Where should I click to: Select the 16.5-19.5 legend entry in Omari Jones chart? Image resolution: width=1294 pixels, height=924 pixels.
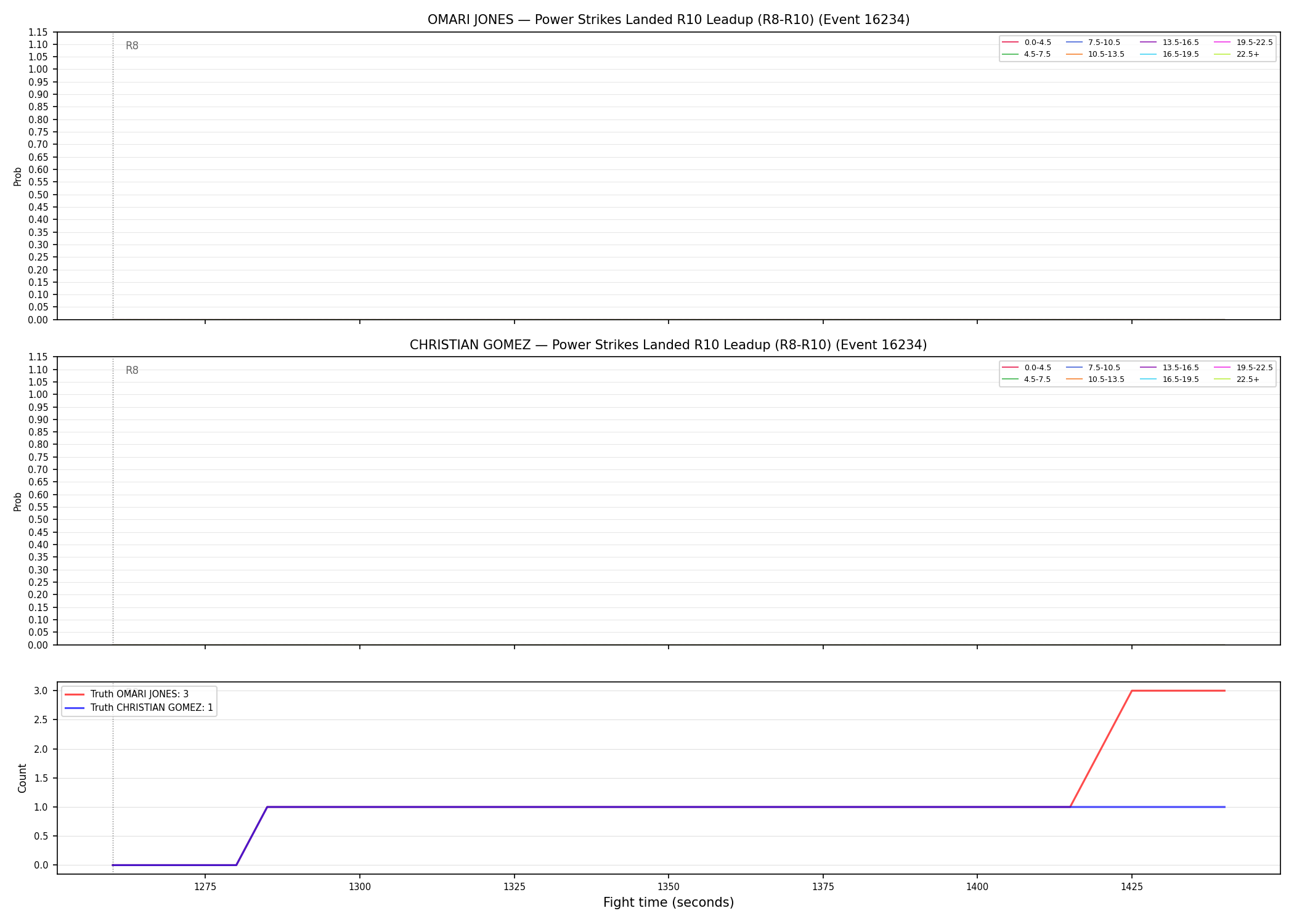pos(1170,54)
